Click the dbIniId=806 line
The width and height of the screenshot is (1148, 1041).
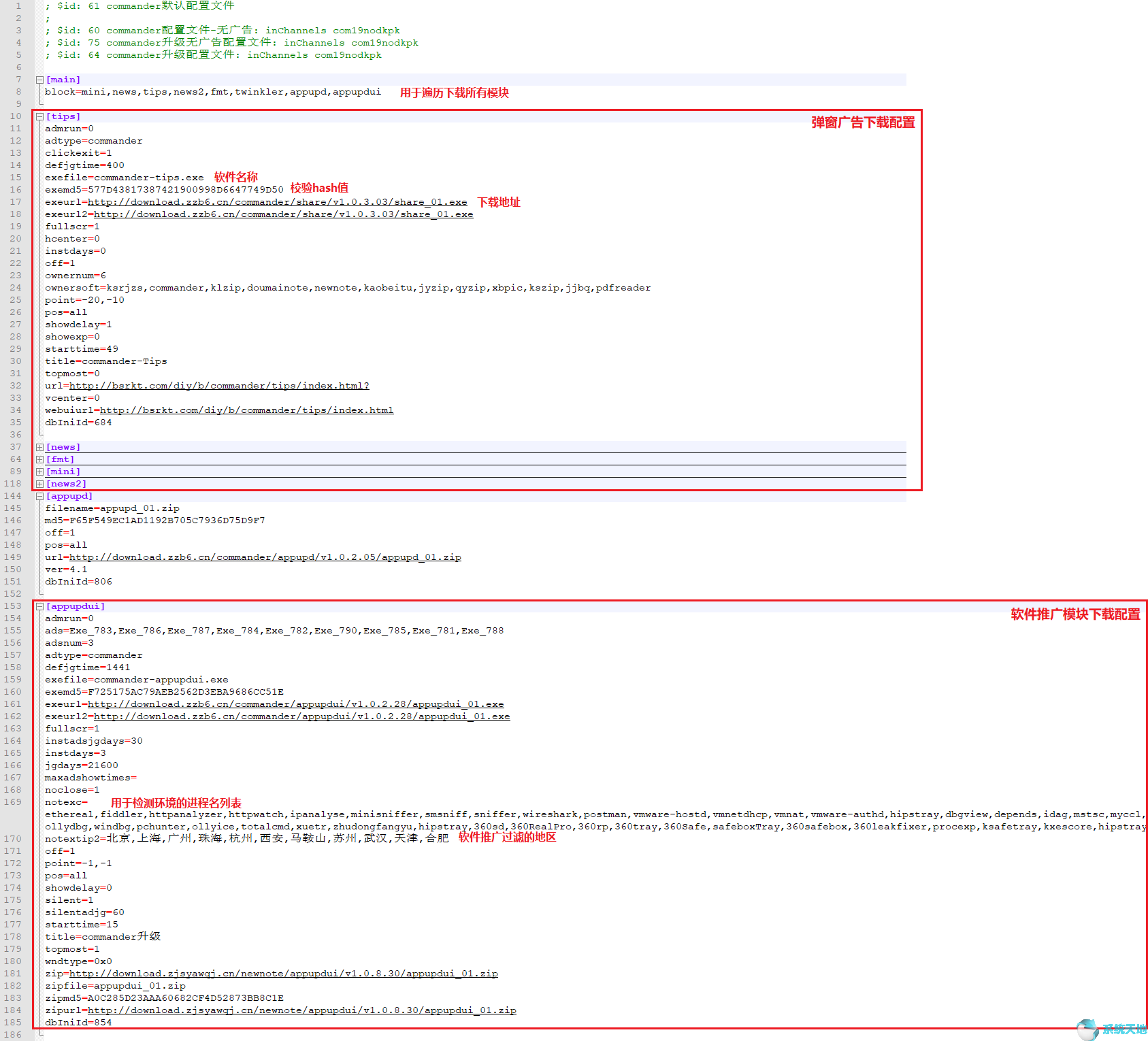tap(78, 582)
